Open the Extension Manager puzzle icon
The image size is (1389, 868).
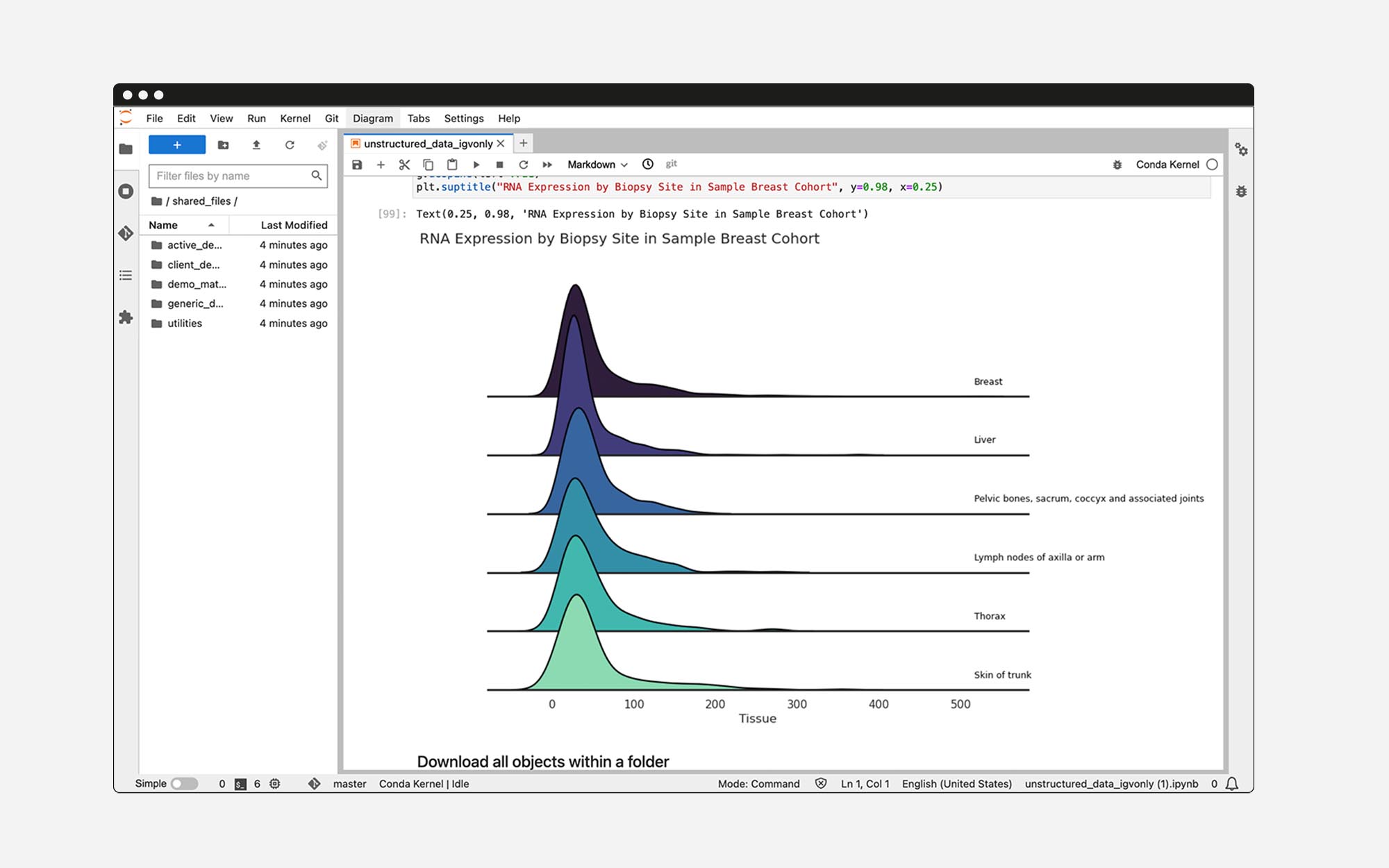pyautogui.click(x=126, y=317)
